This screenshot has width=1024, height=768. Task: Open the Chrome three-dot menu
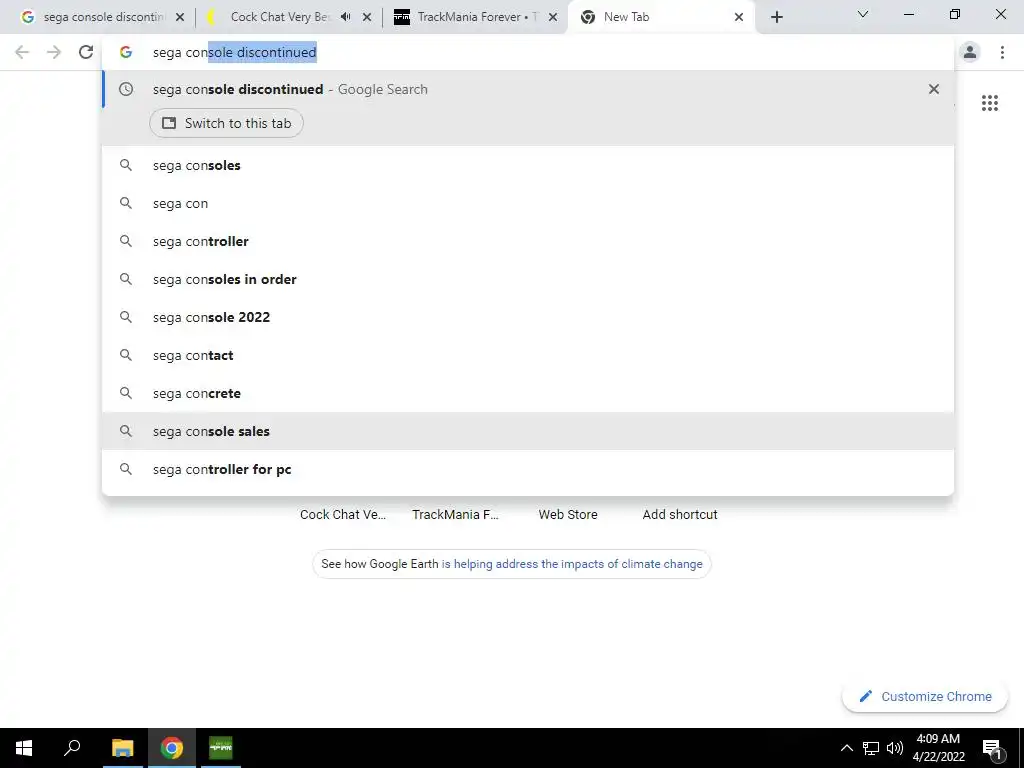tap(1002, 52)
